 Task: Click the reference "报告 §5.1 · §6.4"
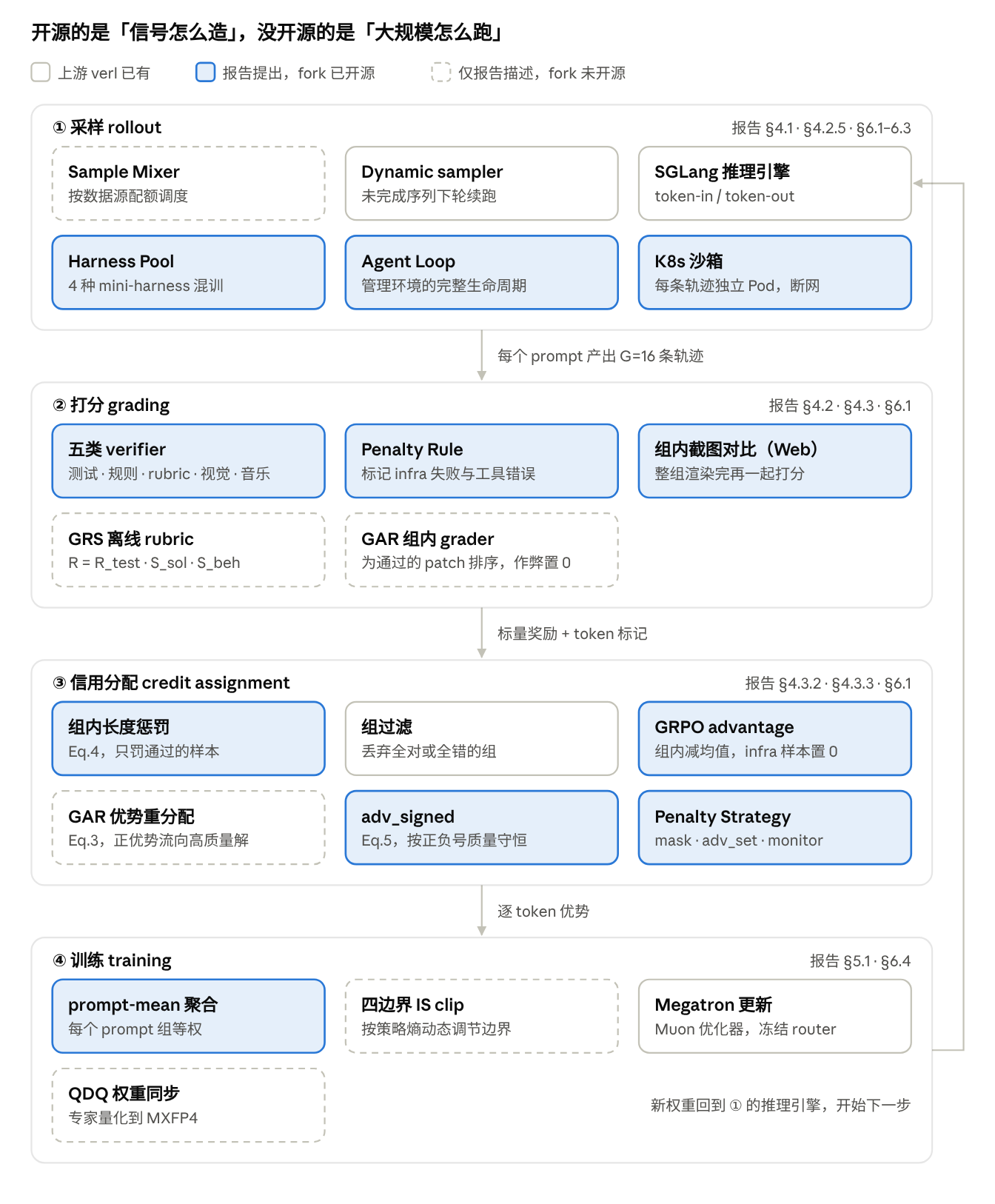(860, 961)
